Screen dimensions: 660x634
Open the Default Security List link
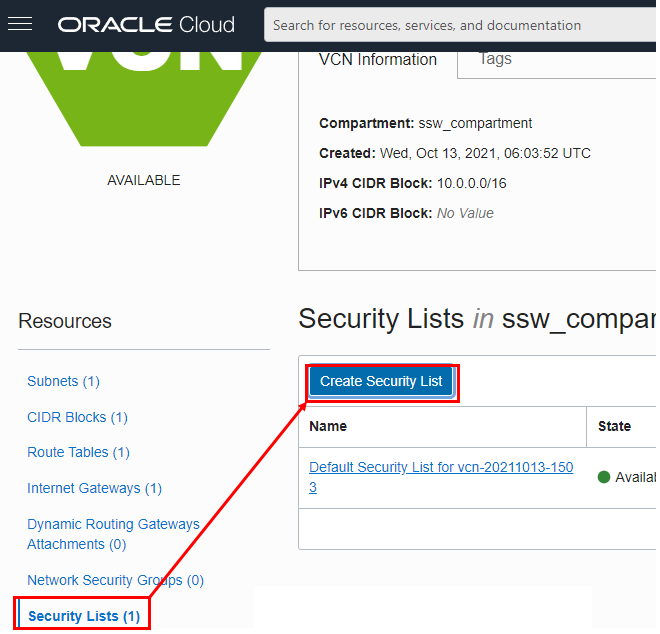point(441,477)
